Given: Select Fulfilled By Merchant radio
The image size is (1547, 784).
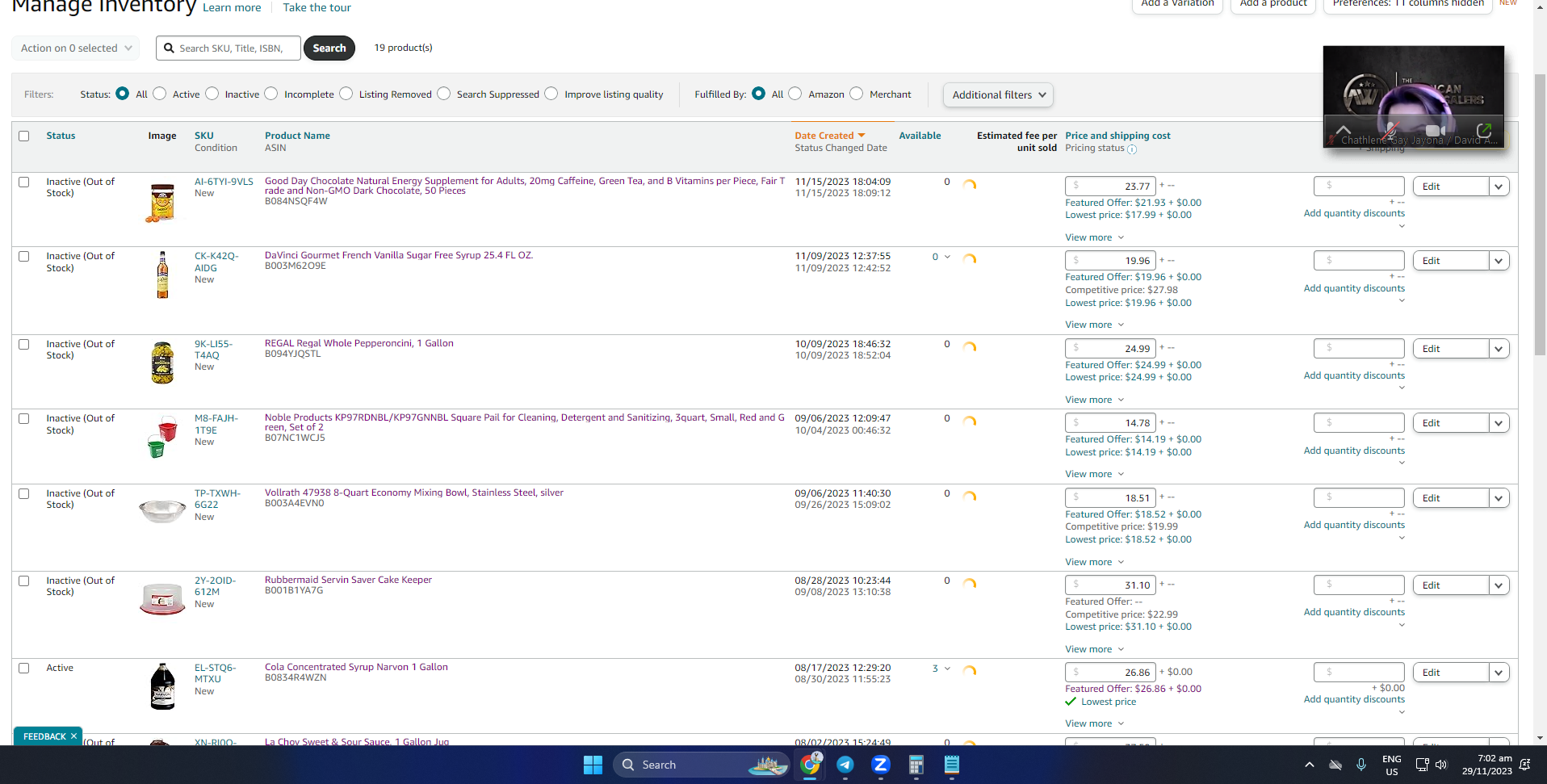Looking at the screenshot, I should pyautogui.click(x=857, y=94).
